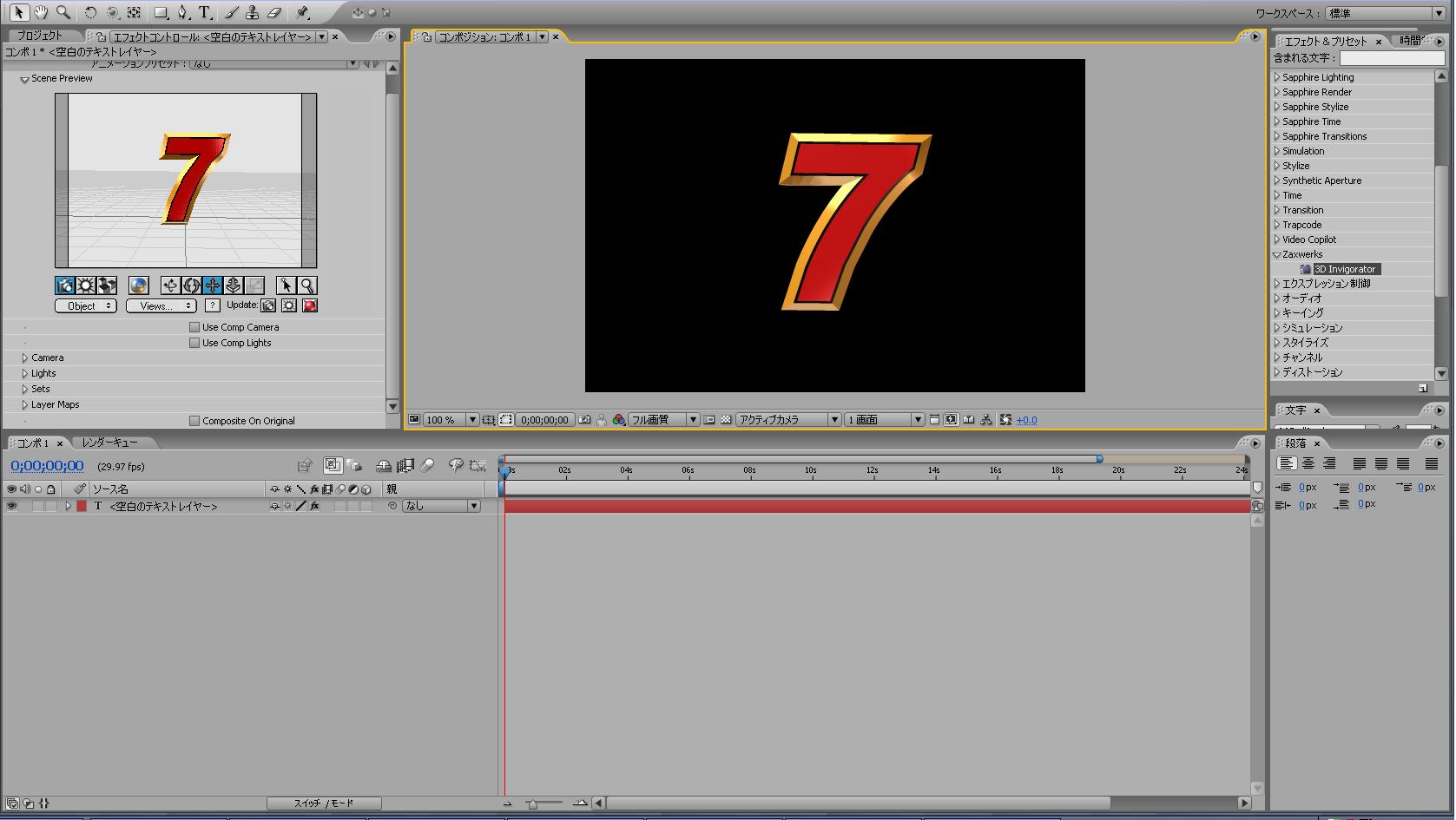Select the Pen tool
The image size is (1456, 820).
(x=182, y=12)
